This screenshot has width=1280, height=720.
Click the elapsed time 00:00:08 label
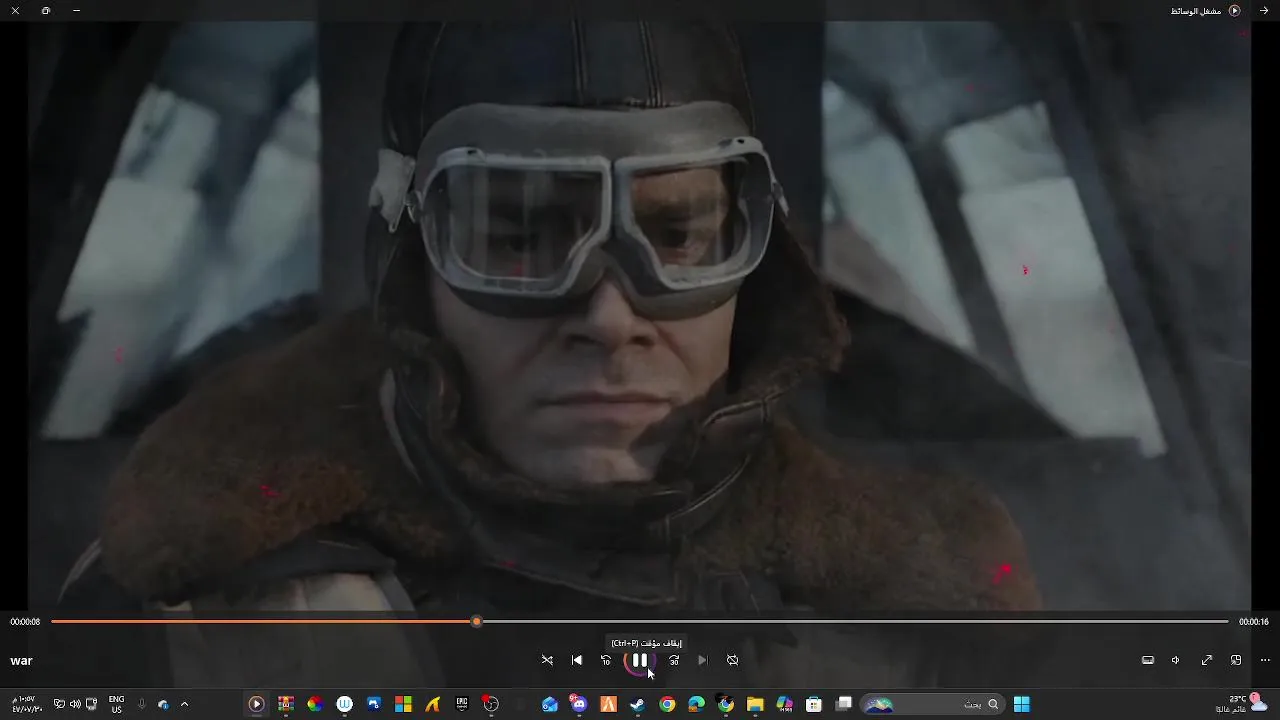point(25,622)
